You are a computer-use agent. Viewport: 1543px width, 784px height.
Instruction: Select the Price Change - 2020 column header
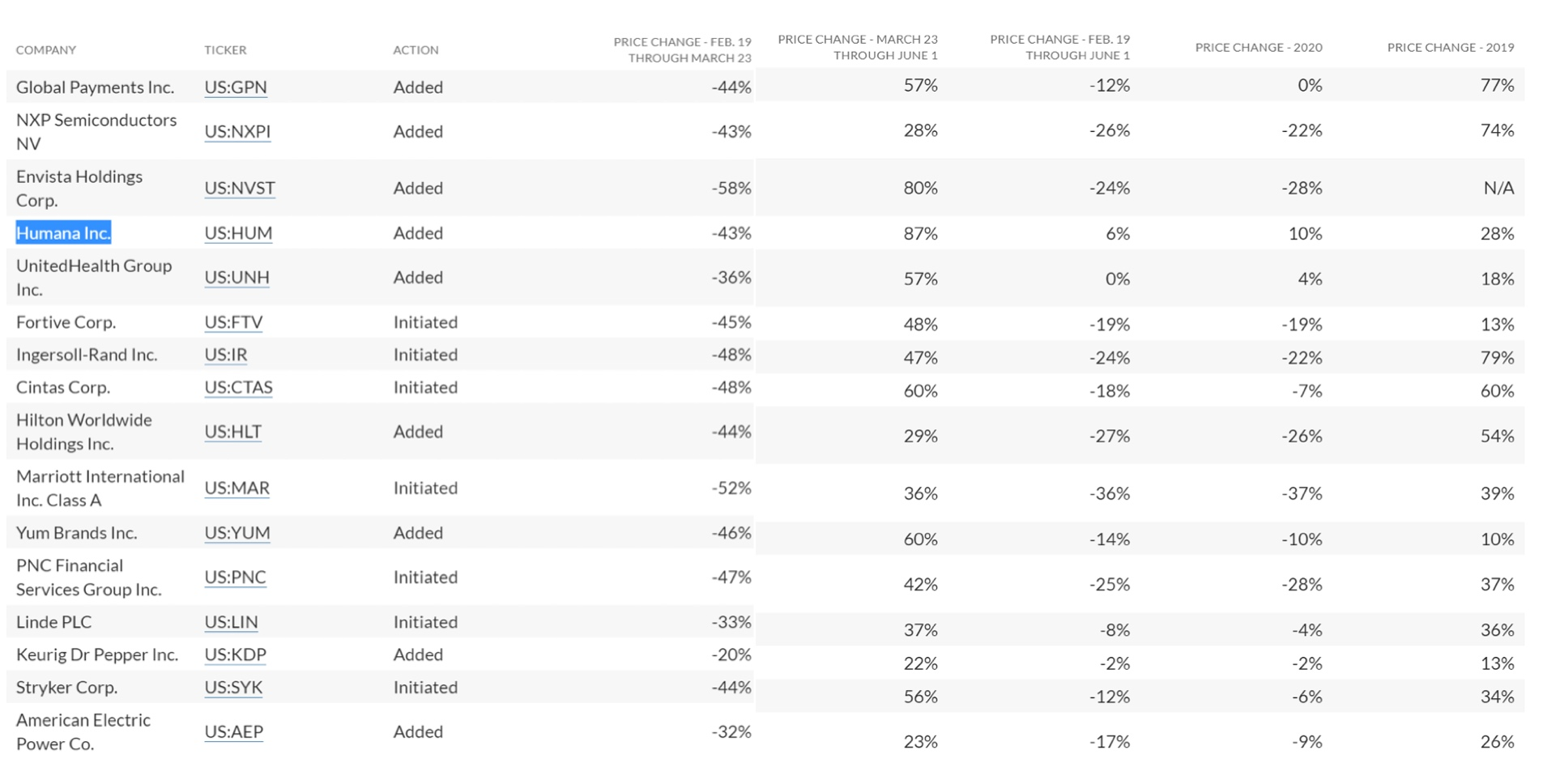click(1258, 48)
